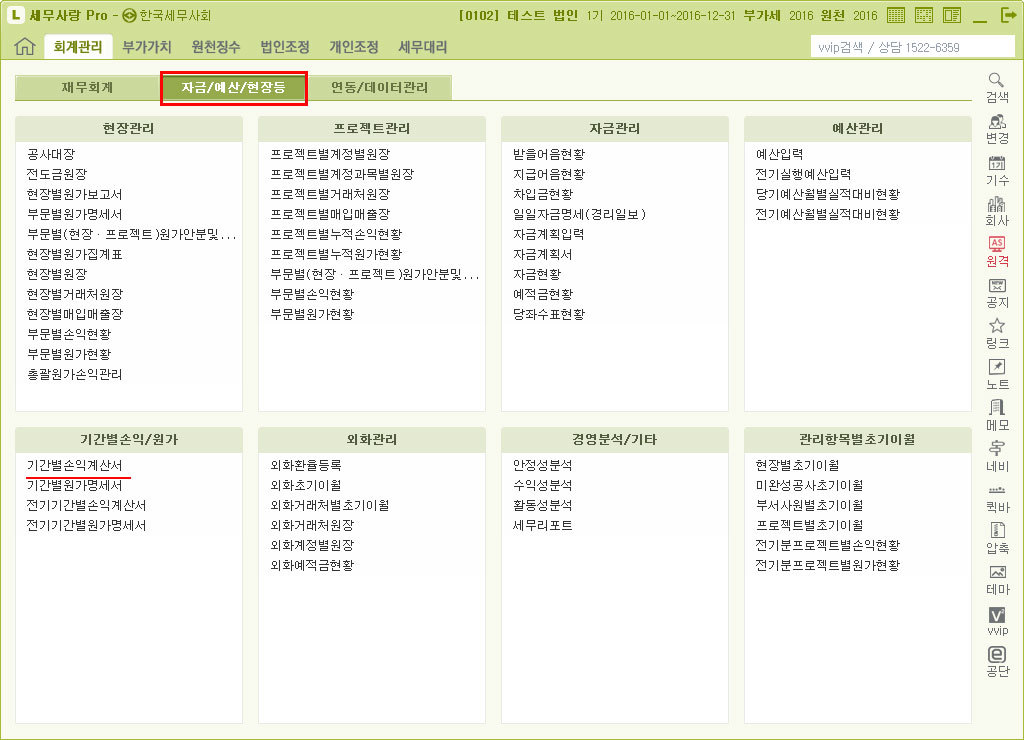Viewport: 1024px width, 740px height.
Task: Open the 노트 note icon
Action: pos(997,375)
